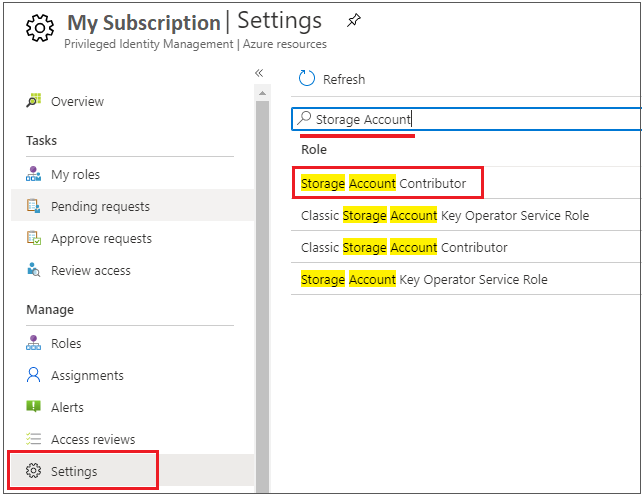
Task: Click the Refresh button label
Action: 344,79
